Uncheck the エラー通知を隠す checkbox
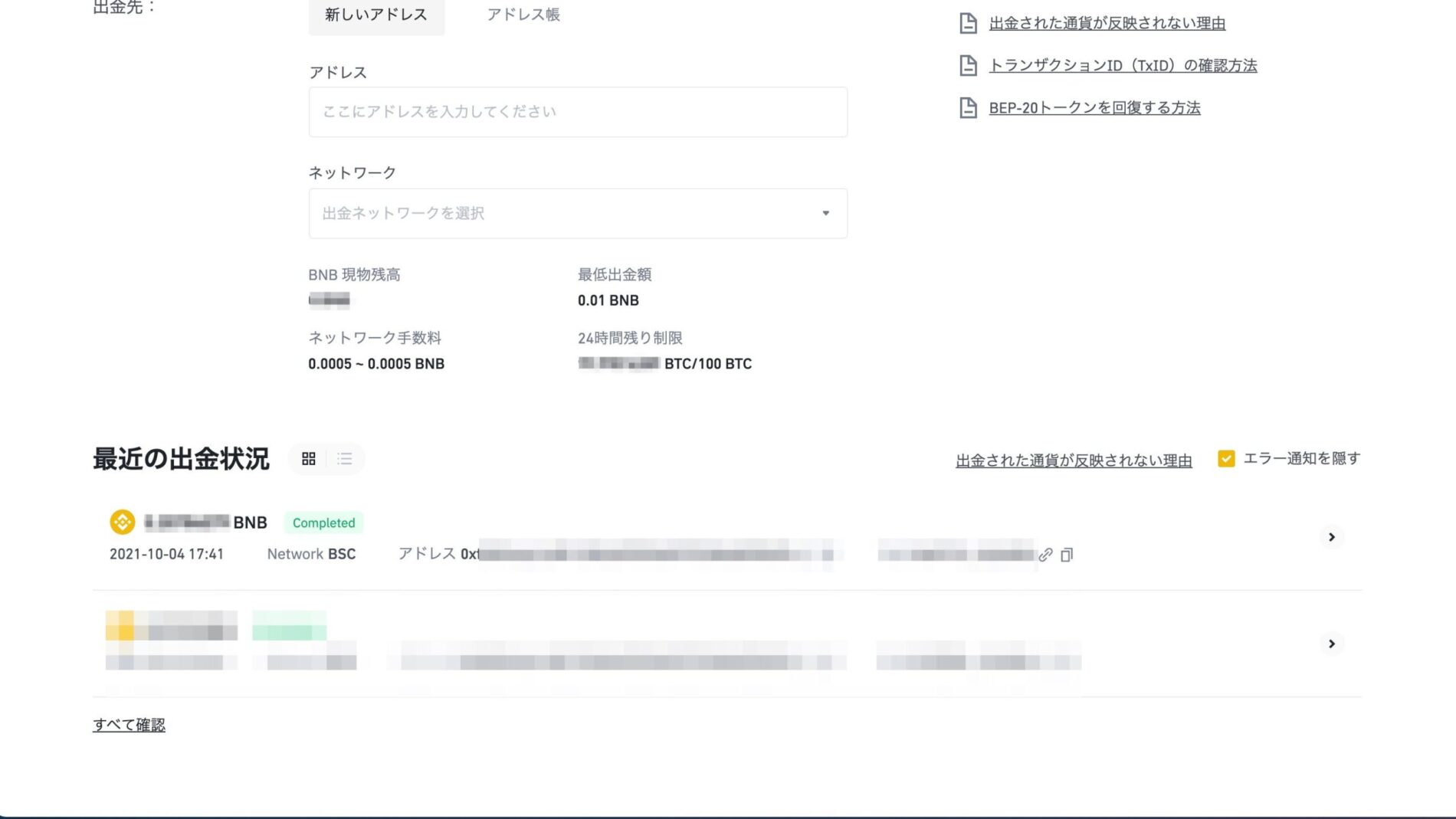 (1226, 459)
